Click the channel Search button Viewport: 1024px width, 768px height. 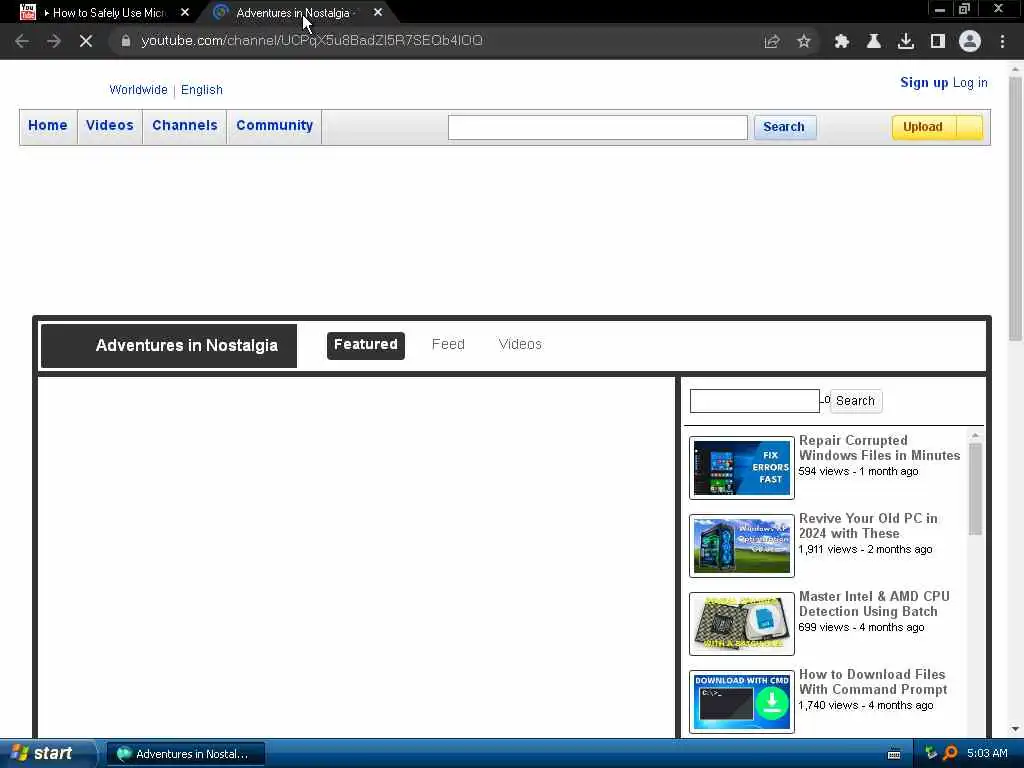(x=856, y=401)
